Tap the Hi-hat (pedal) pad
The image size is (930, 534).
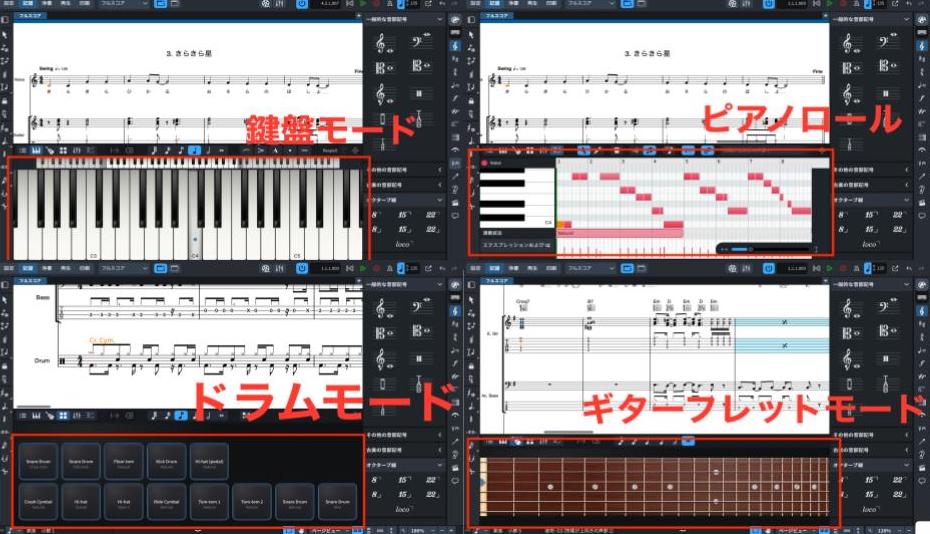pos(209,462)
